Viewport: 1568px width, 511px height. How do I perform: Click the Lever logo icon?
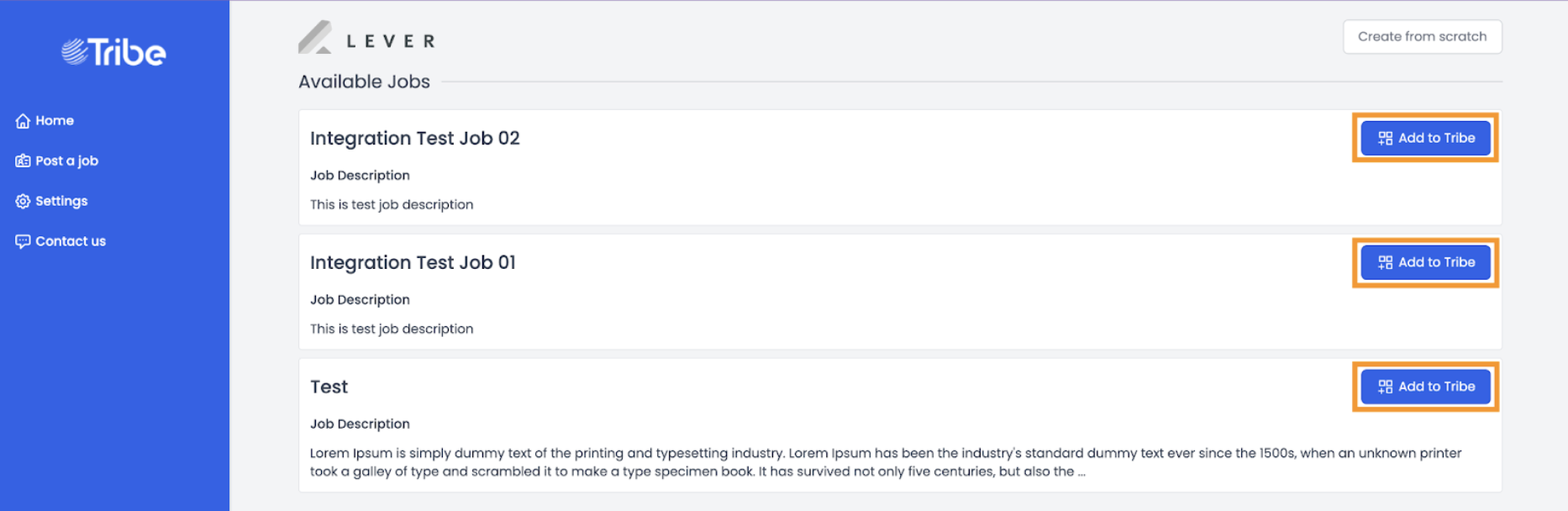[x=315, y=38]
